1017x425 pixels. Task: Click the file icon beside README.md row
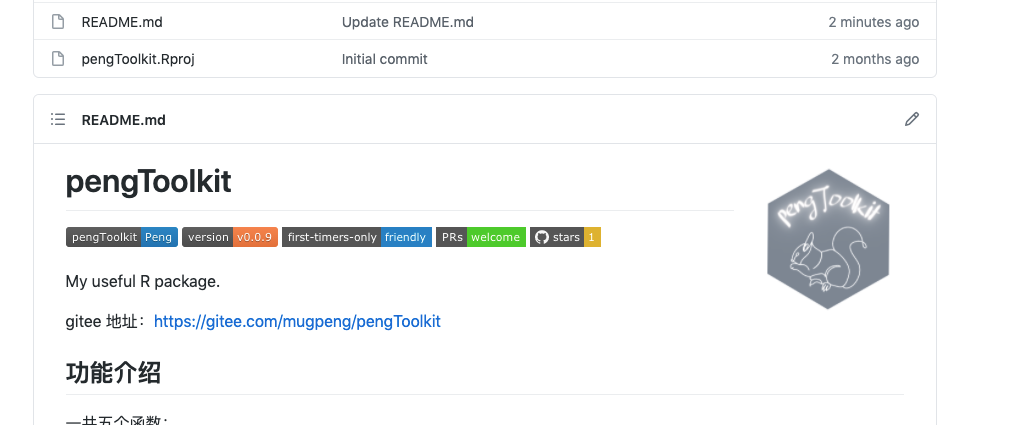pyautogui.click(x=58, y=22)
